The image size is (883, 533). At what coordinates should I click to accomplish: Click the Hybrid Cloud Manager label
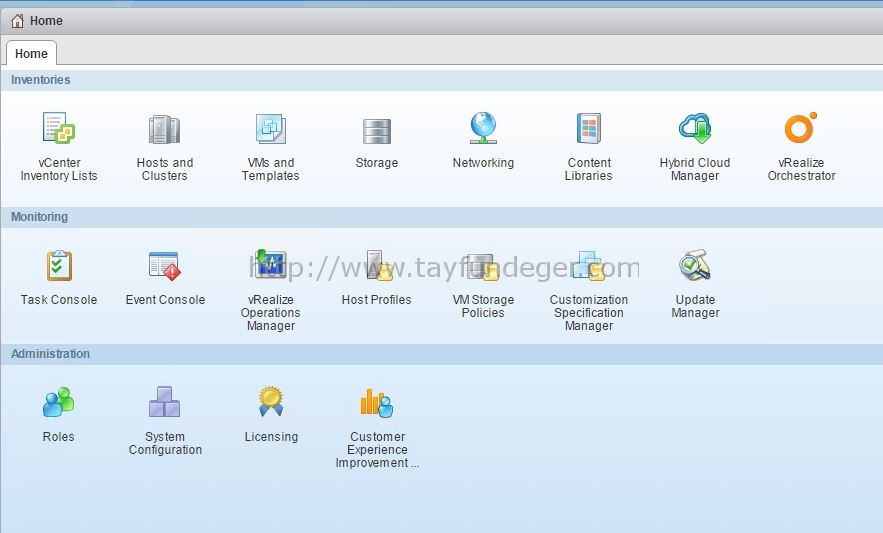coord(695,169)
